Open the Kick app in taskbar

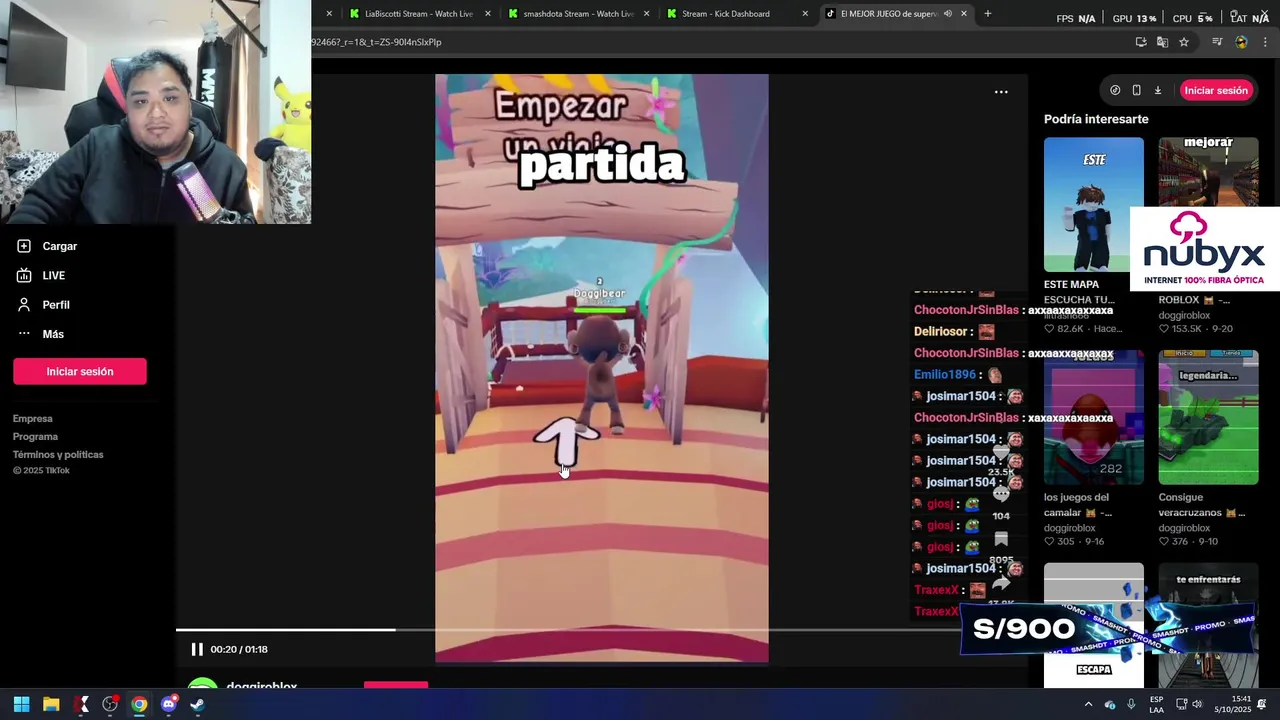click(81, 704)
